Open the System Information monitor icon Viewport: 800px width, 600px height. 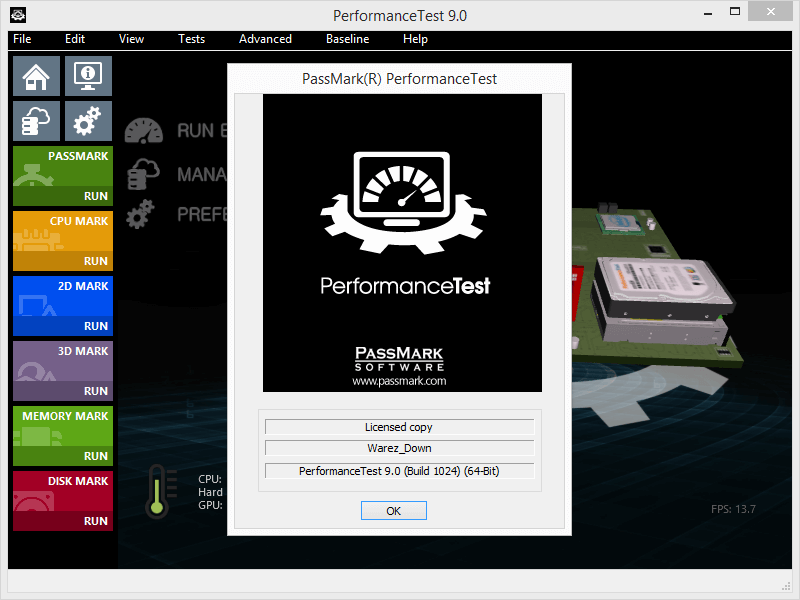[88, 76]
